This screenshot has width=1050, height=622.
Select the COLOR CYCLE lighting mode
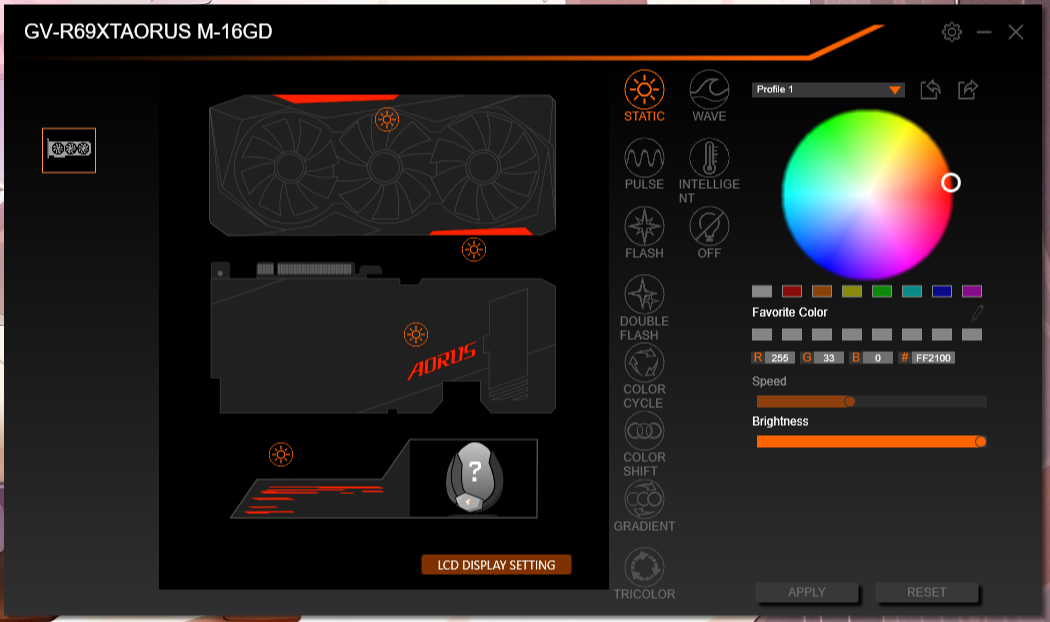644,376
